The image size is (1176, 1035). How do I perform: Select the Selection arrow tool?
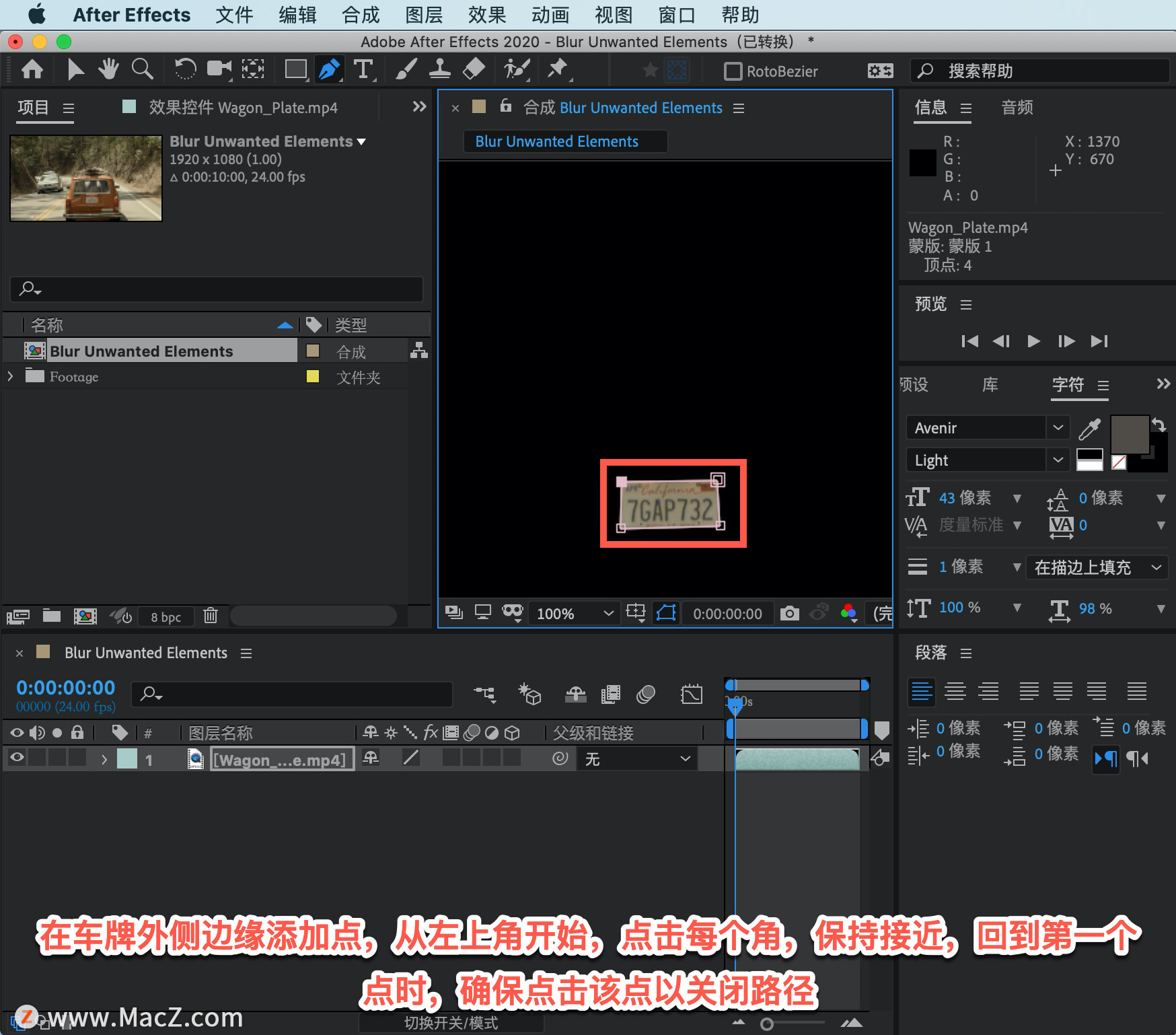[75, 69]
